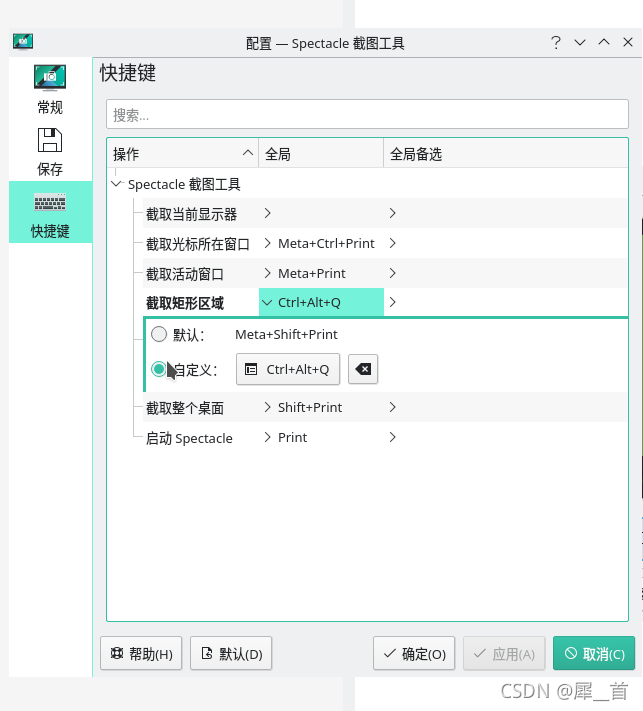This screenshot has width=643, height=711.
Task: Click the 帮助(H) help button
Action: point(141,653)
